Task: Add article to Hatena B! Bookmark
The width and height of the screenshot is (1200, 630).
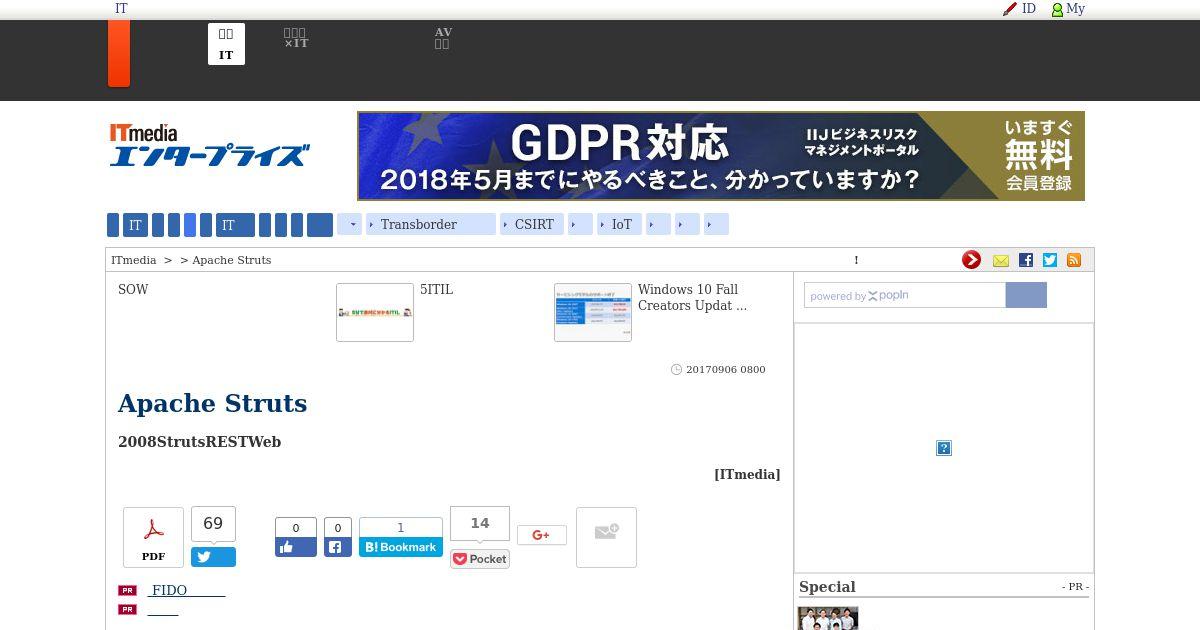Action: pos(401,547)
